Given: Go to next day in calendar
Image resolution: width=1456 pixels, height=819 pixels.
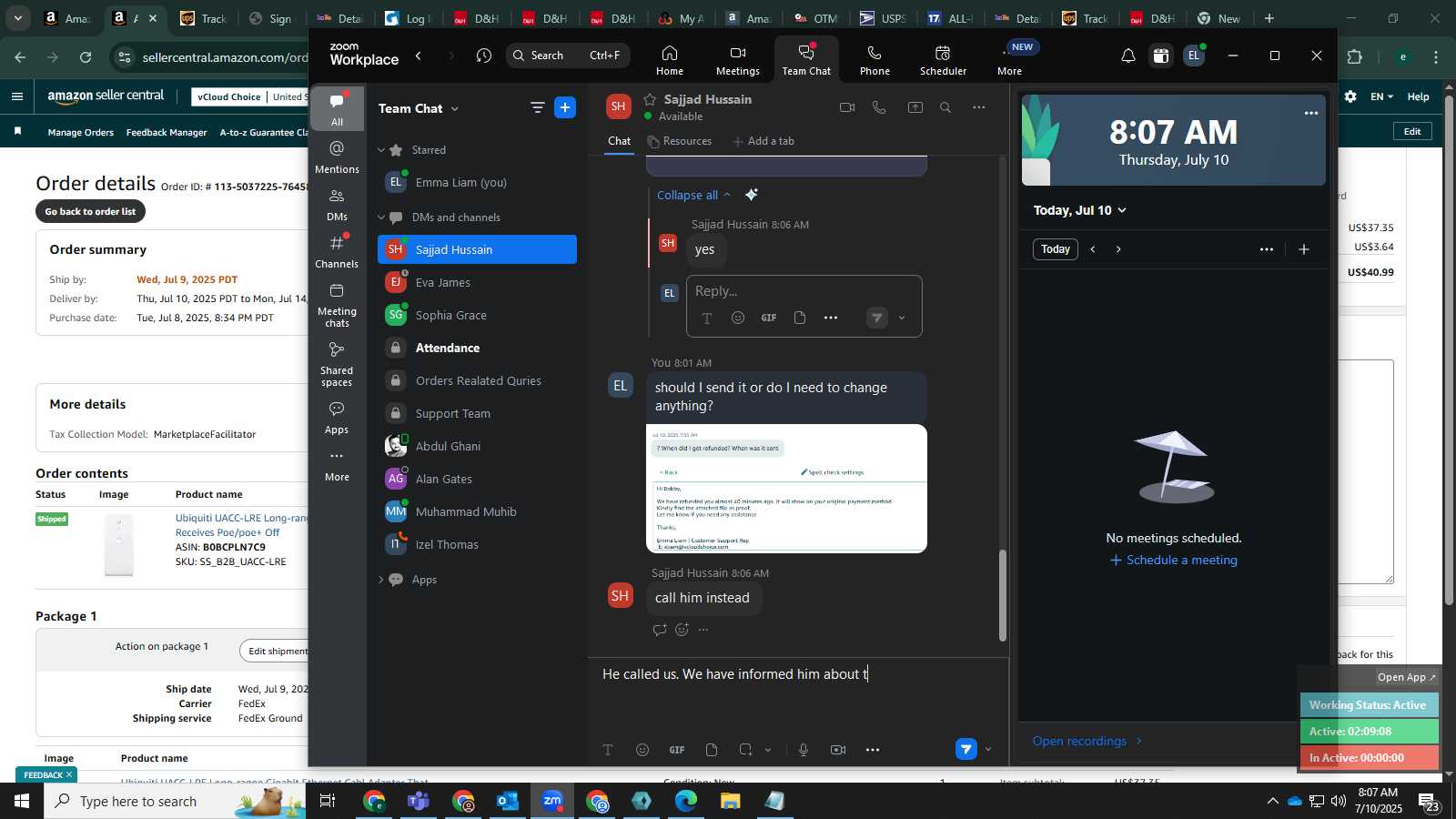Looking at the screenshot, I should pos(1118,249).
